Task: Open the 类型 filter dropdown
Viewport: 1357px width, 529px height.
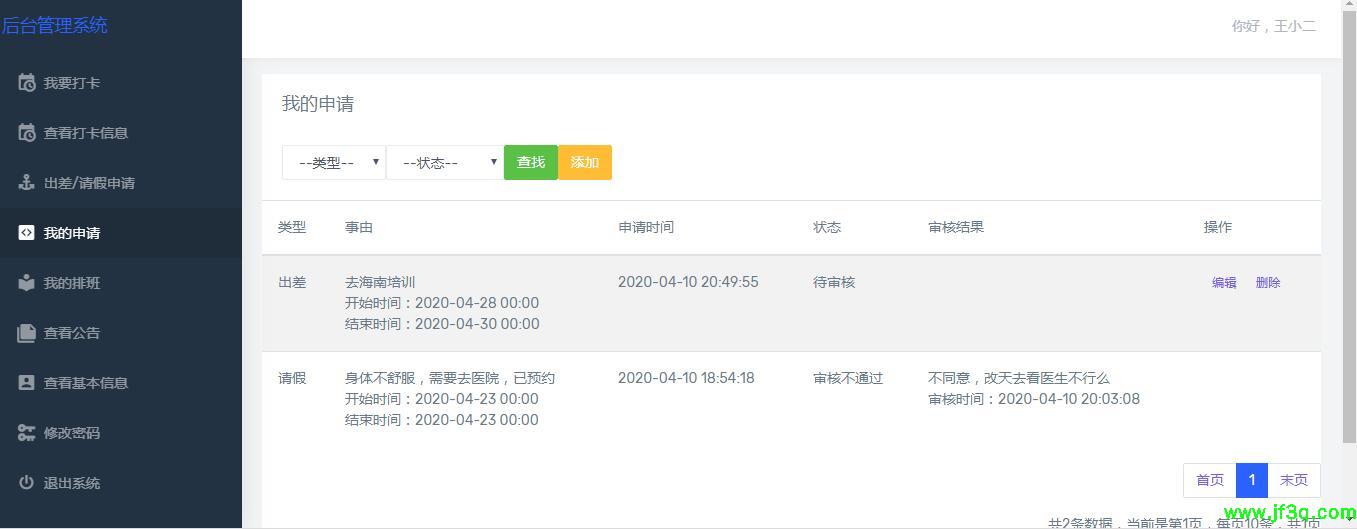Action: [333, 162]
